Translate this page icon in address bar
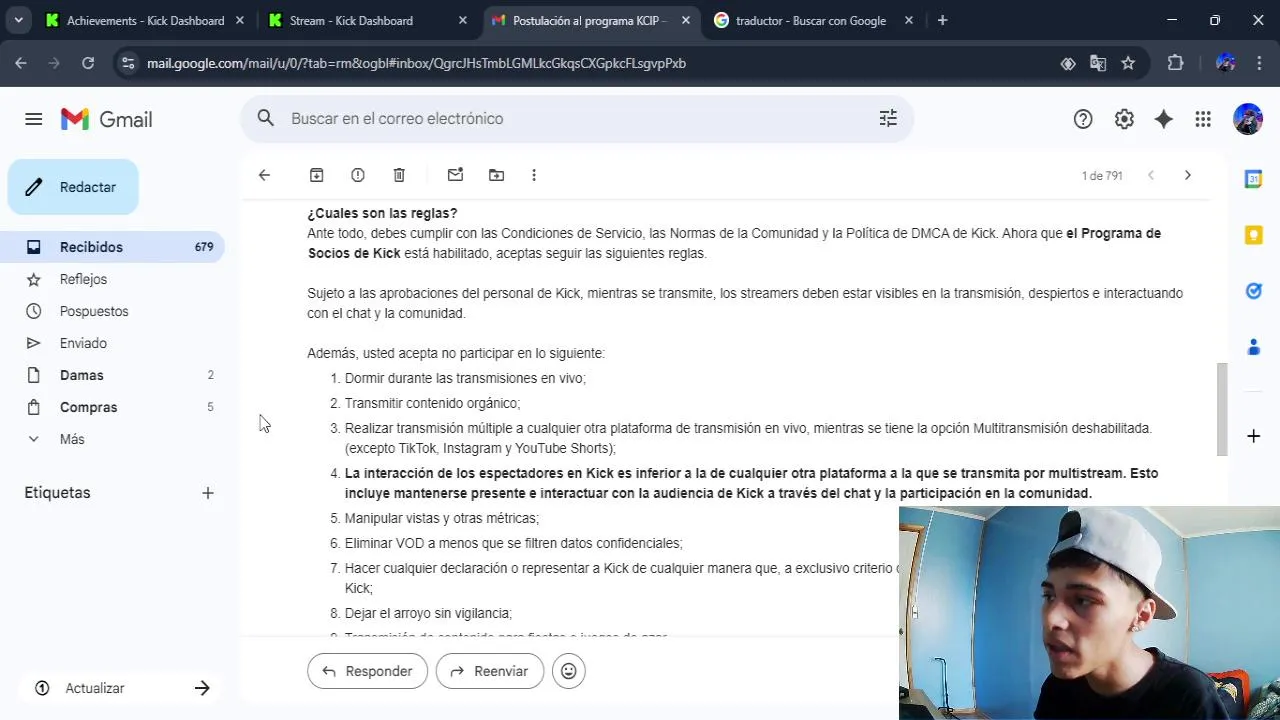 click(1098, 63)
